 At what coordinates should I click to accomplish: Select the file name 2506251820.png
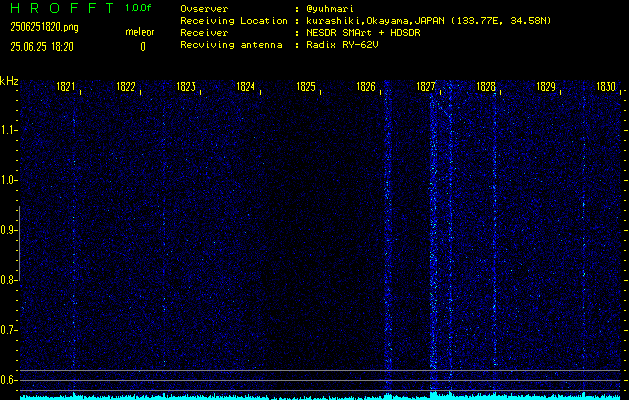click(45, 27)
